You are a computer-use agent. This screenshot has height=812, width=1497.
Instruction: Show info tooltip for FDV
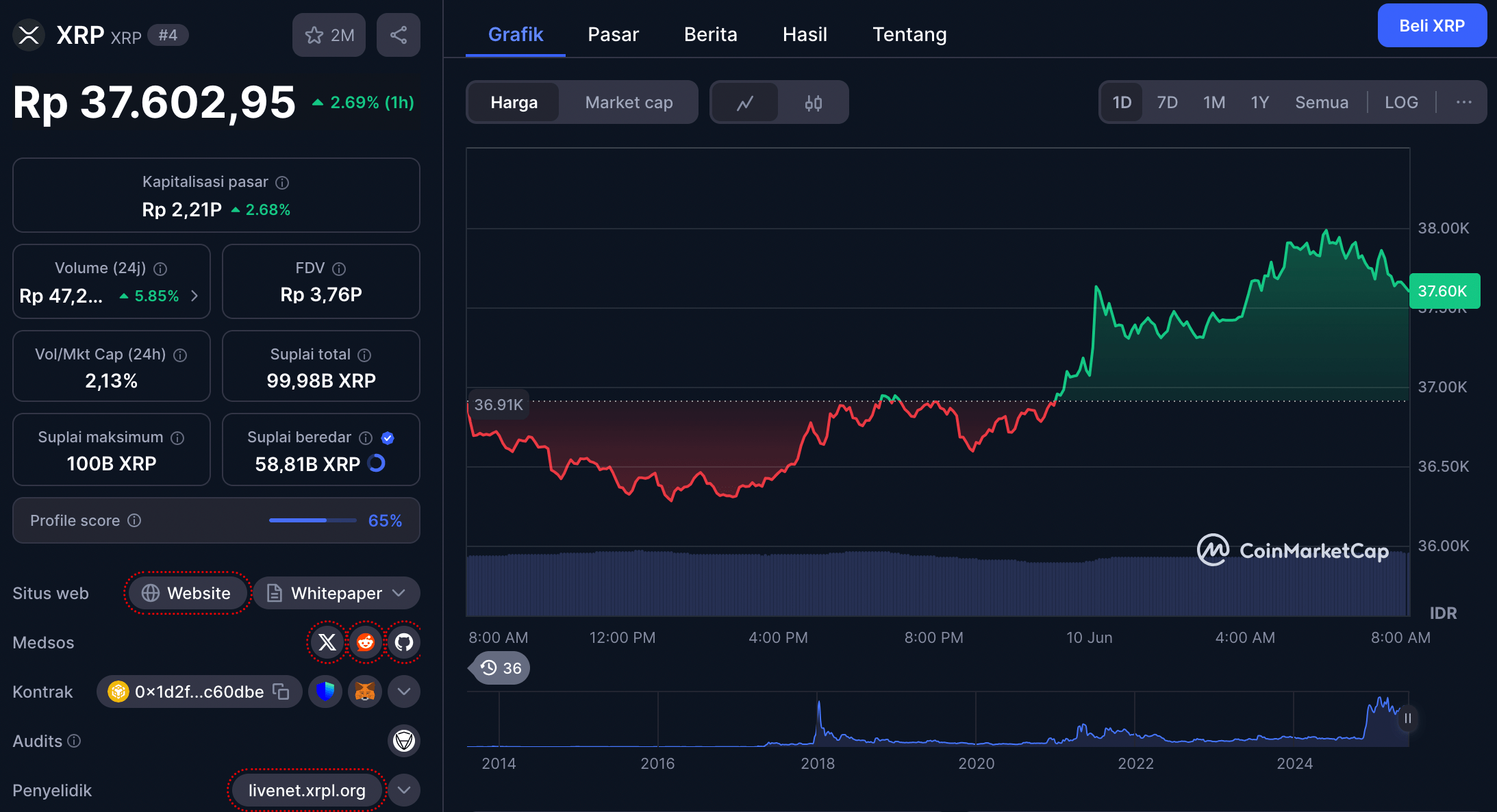click(339, 268)
